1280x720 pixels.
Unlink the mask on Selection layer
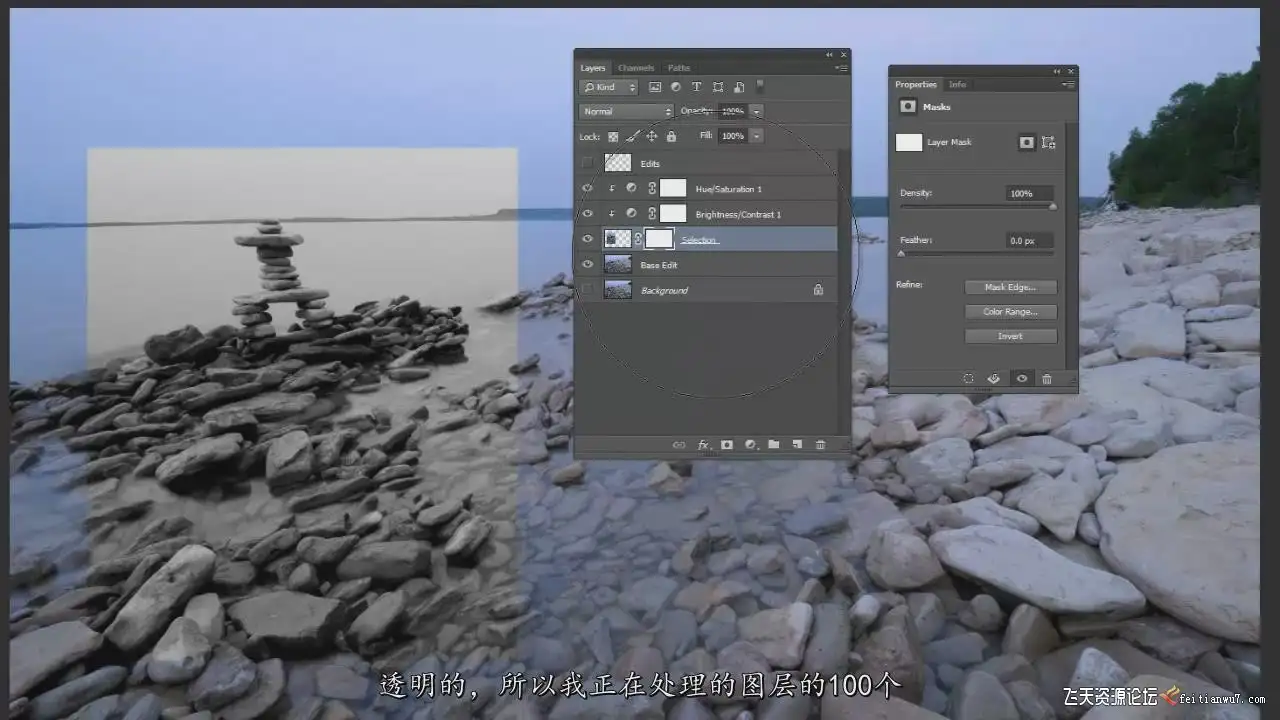[x=638, y=239]
